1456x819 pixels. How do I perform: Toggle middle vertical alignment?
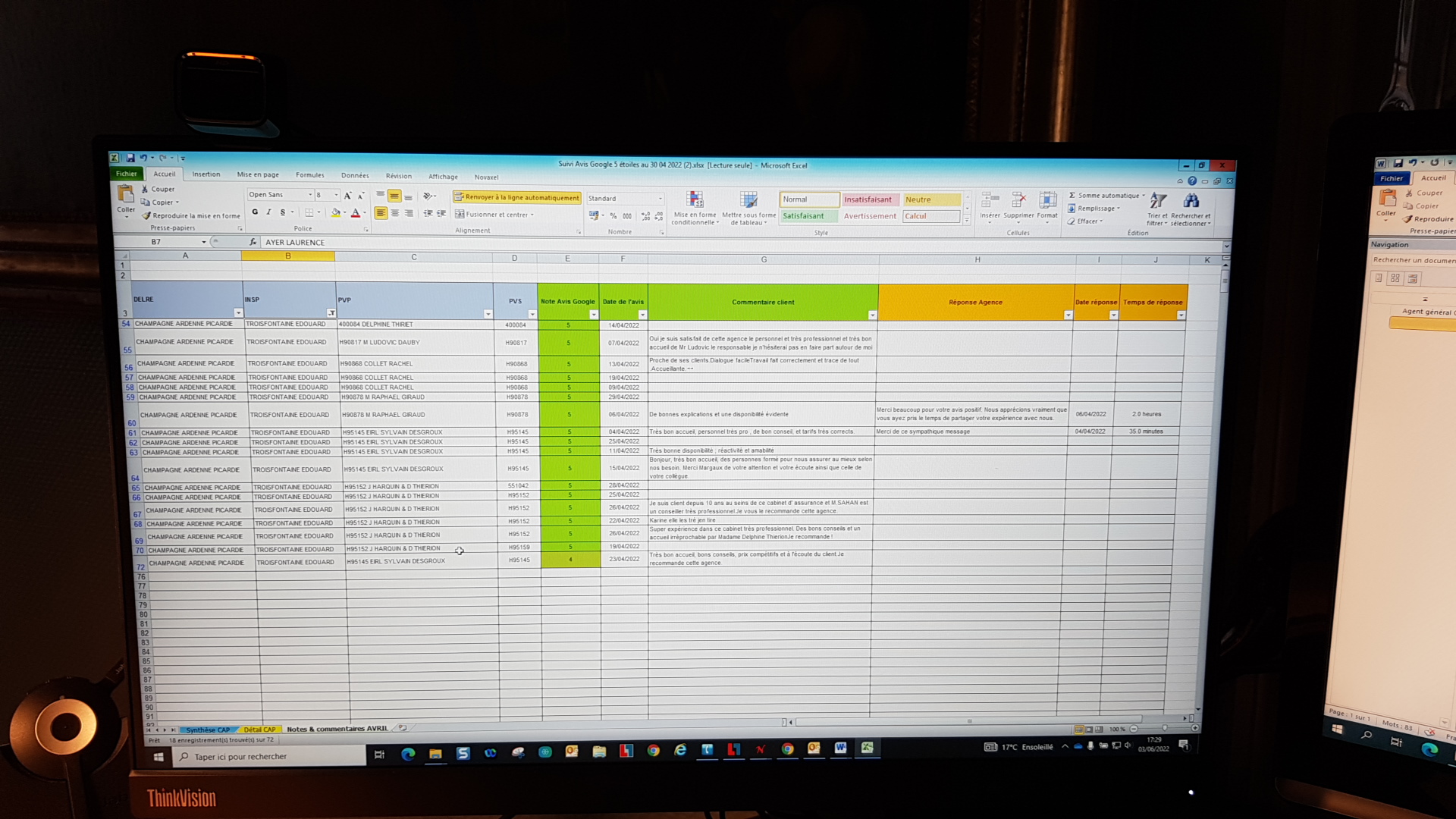[394, 196]
